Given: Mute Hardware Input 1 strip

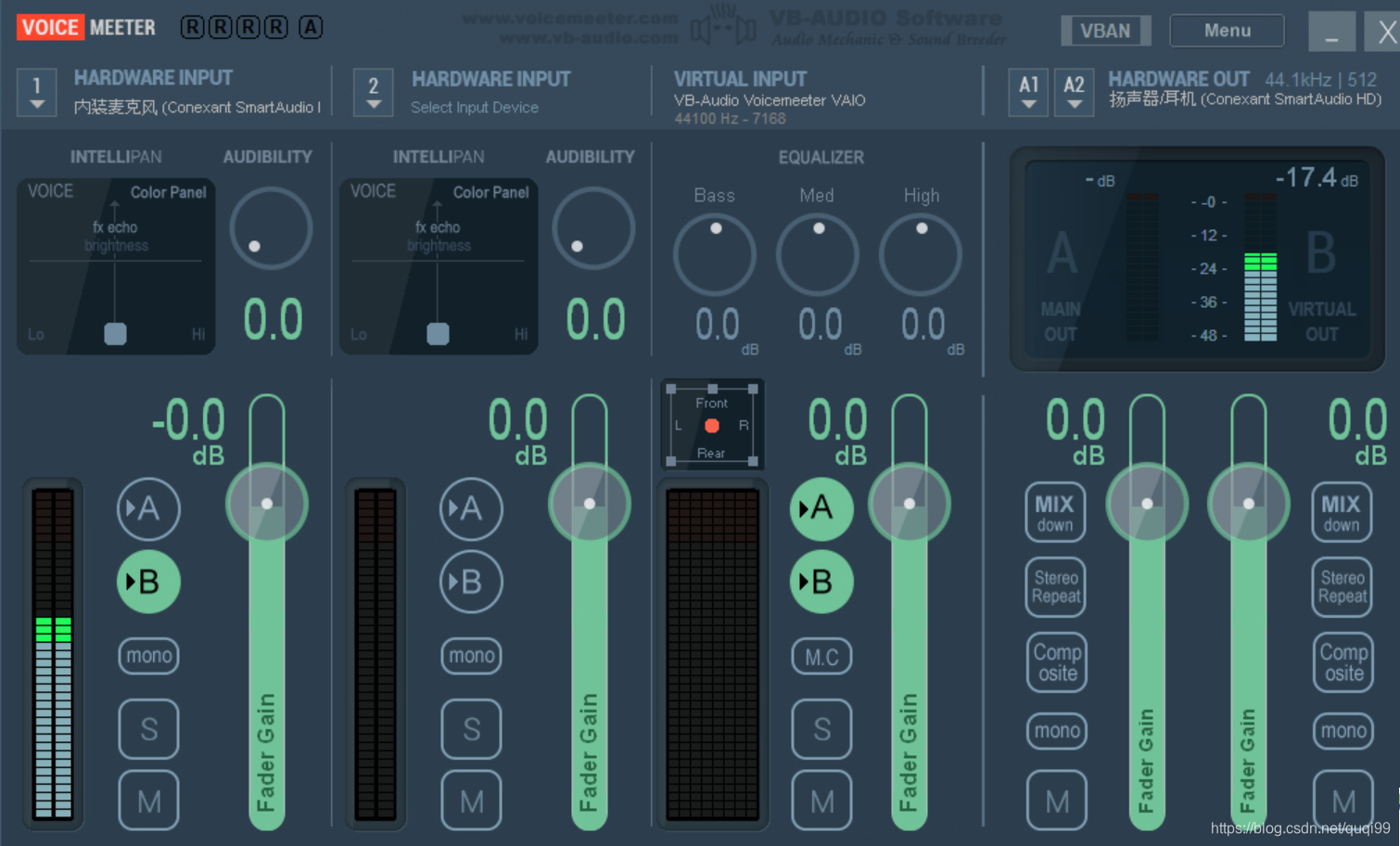Looking at the screenshot, I should click(x=148, y=801).
